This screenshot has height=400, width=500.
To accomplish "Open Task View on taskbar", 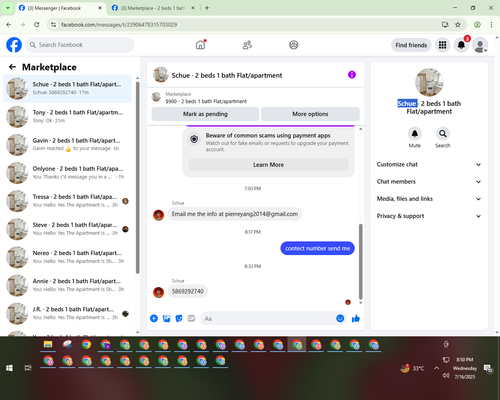I will coord(28,368).
